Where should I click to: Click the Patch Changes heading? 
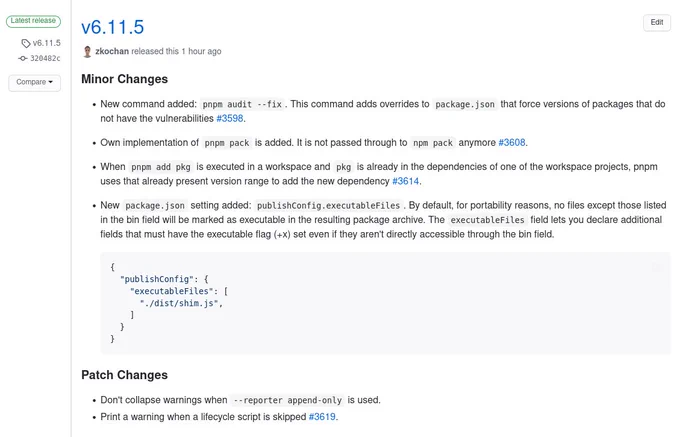coord(124,375)
